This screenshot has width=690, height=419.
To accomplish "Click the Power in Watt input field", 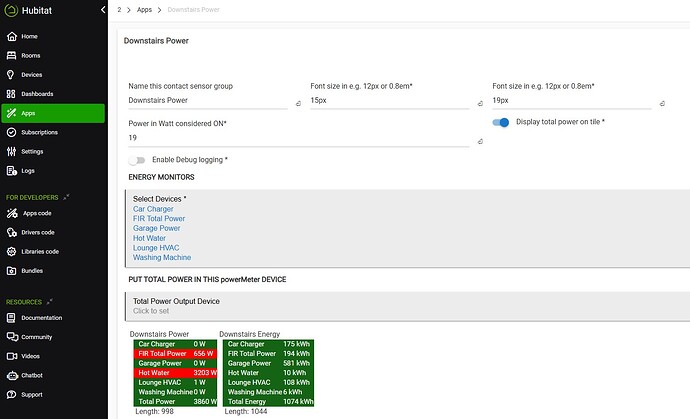I will 300,138.
